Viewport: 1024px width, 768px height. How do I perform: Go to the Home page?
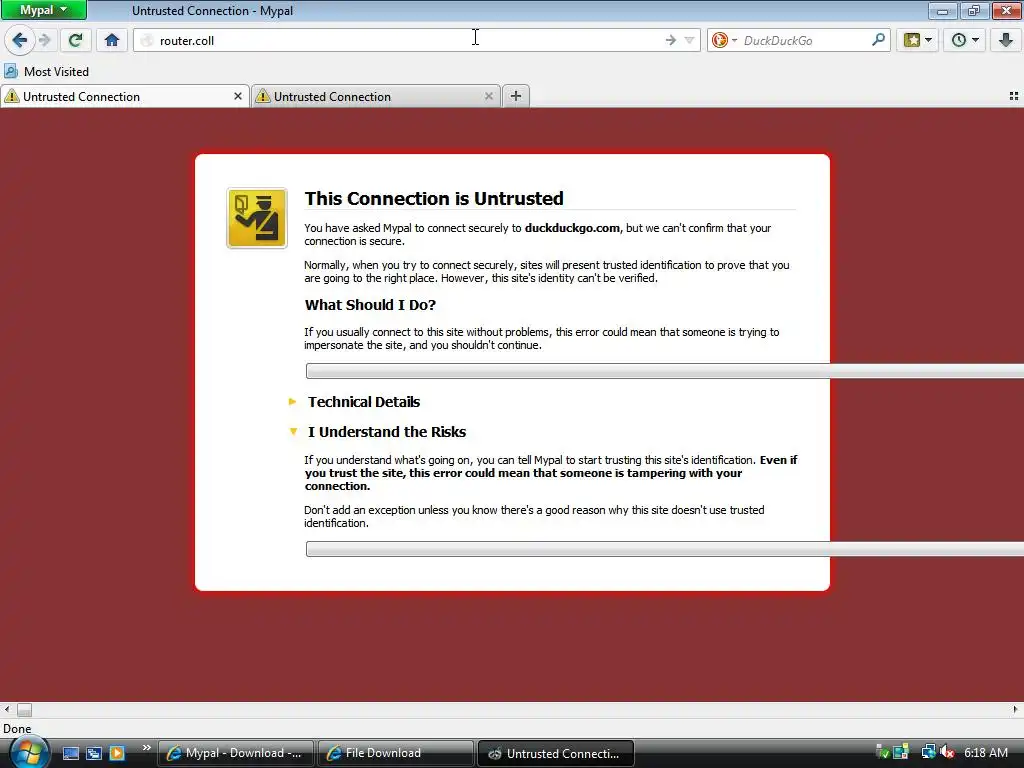click(x=112, y=40)
